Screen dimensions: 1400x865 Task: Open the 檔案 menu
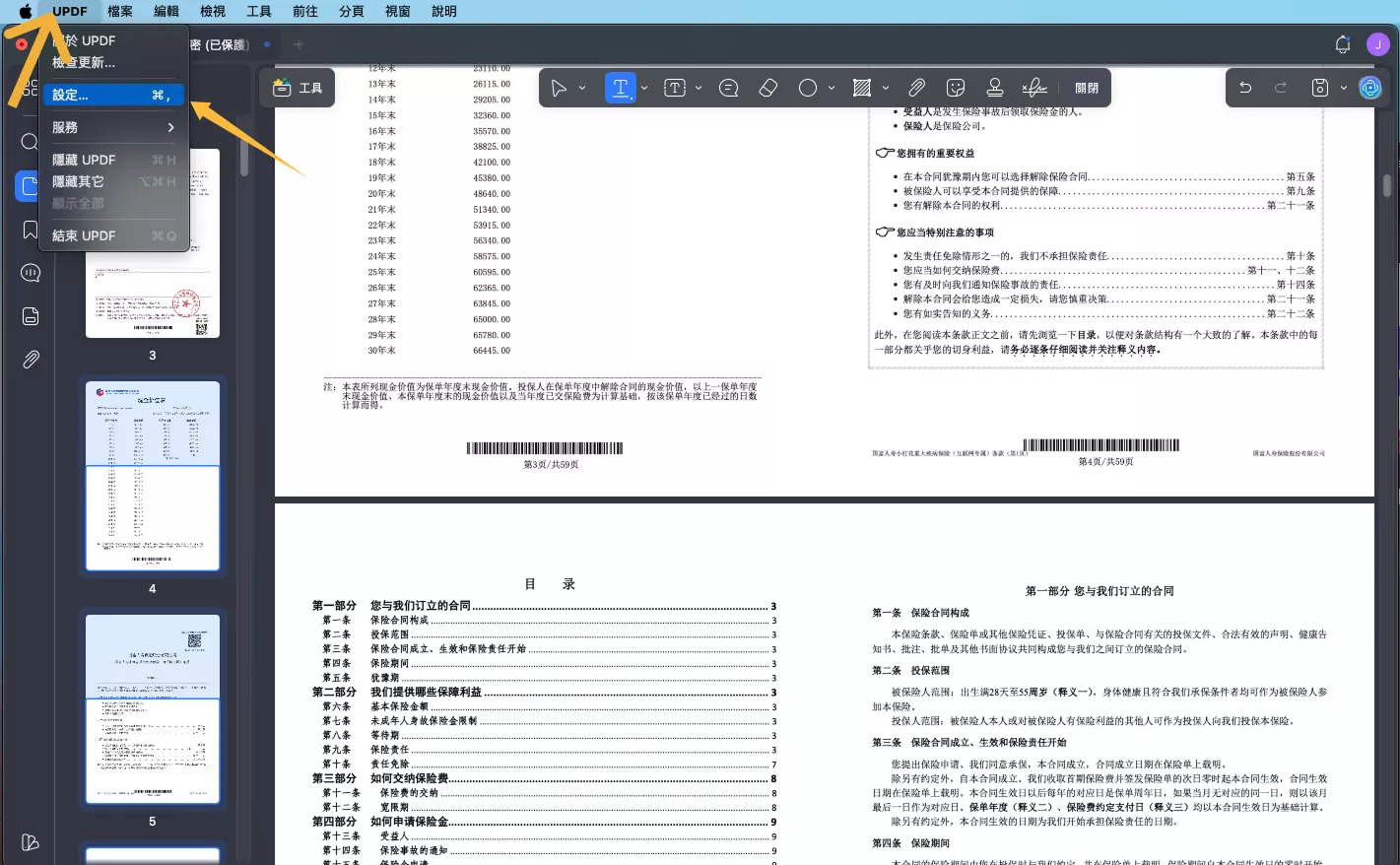120,11
